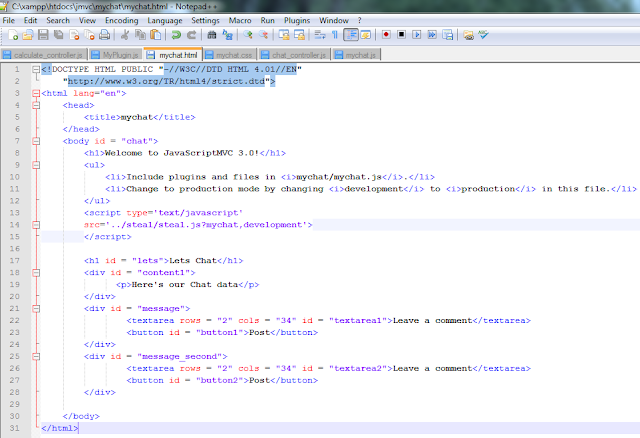Open the Search menu
The image size is (640, 438).
[58, 20]
